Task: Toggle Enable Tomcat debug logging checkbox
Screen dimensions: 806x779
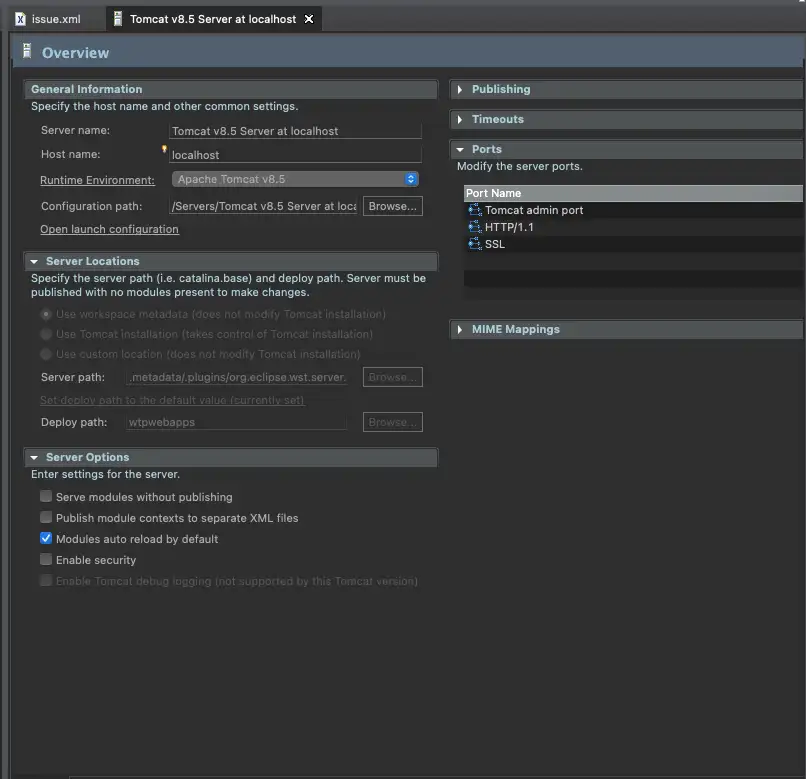Action: tap(46, 581)
